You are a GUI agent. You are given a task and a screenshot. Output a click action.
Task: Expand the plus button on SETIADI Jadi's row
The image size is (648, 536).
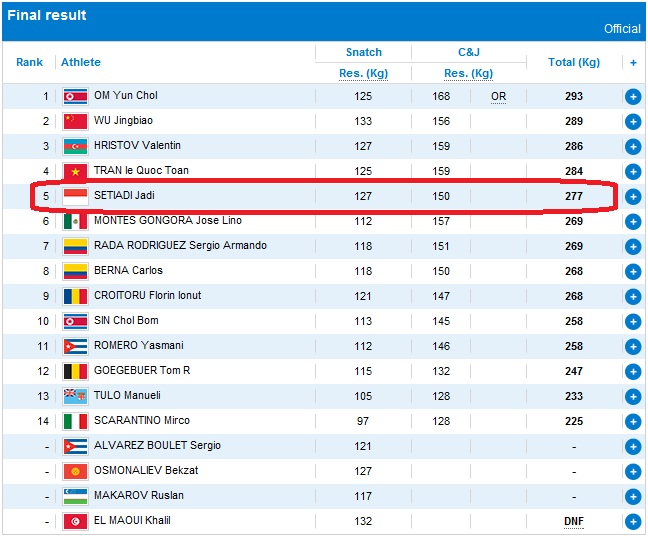click(x=632, y=196)
